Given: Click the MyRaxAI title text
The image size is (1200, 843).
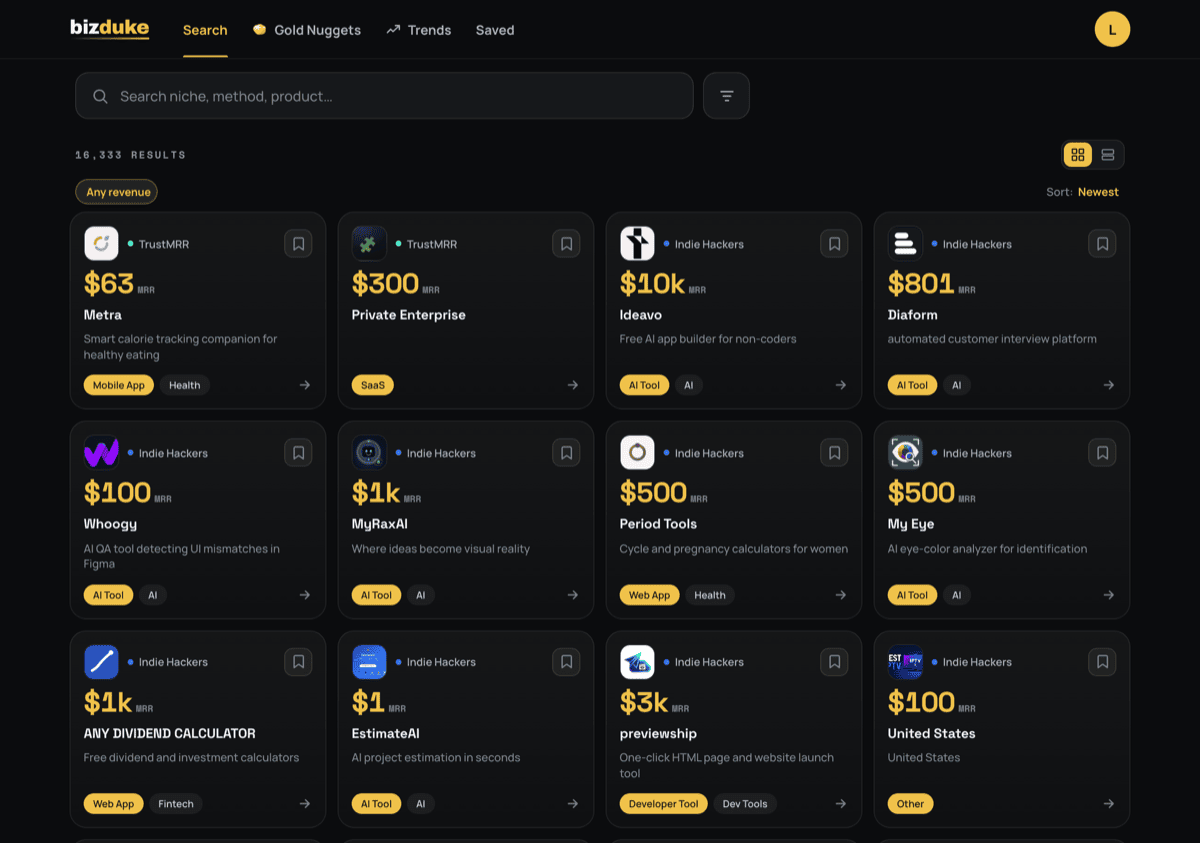Looking at the screenshot, I should (380, 524).
